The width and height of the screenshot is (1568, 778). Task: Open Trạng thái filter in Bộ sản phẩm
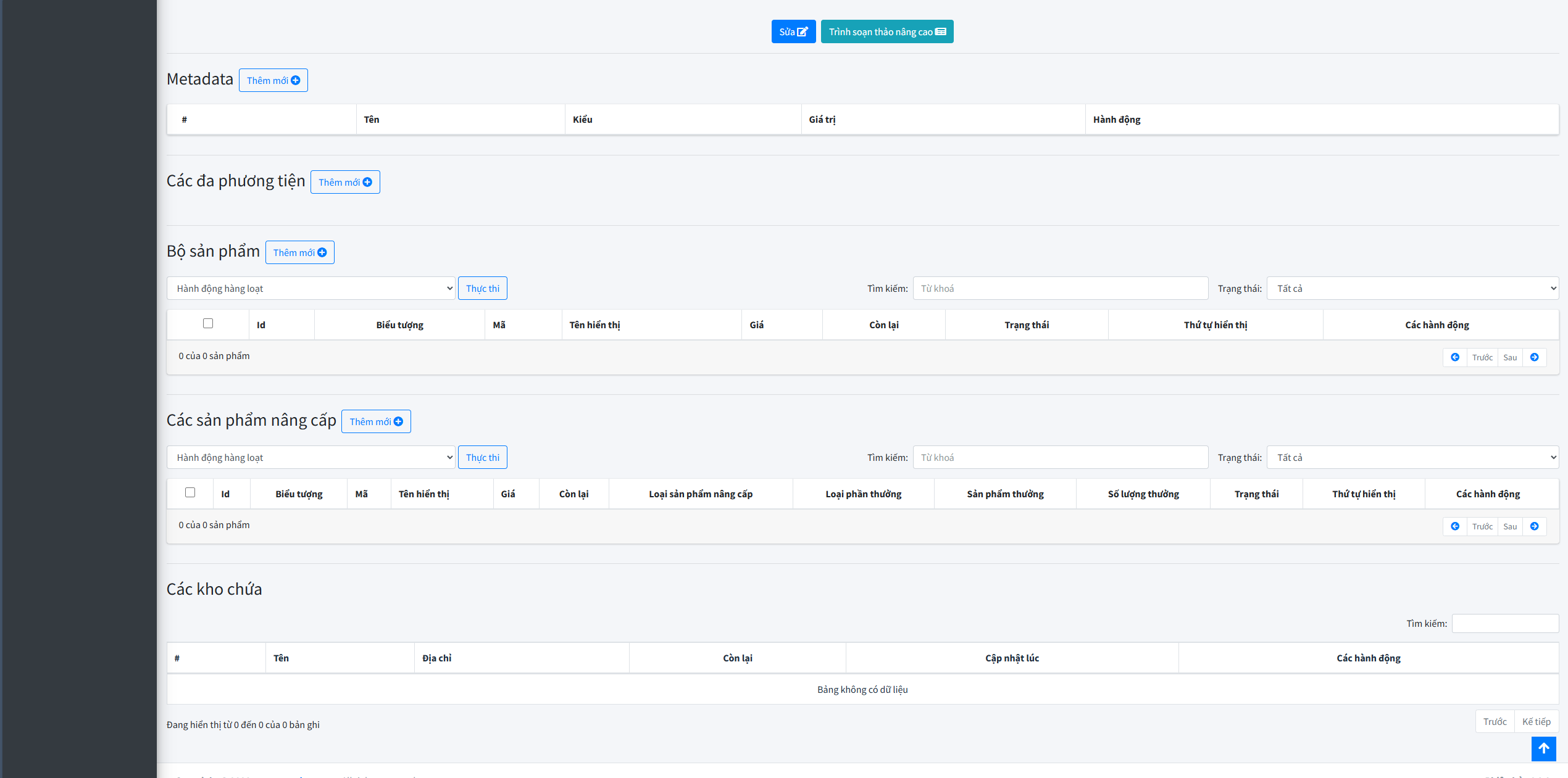coord(1412,288)
